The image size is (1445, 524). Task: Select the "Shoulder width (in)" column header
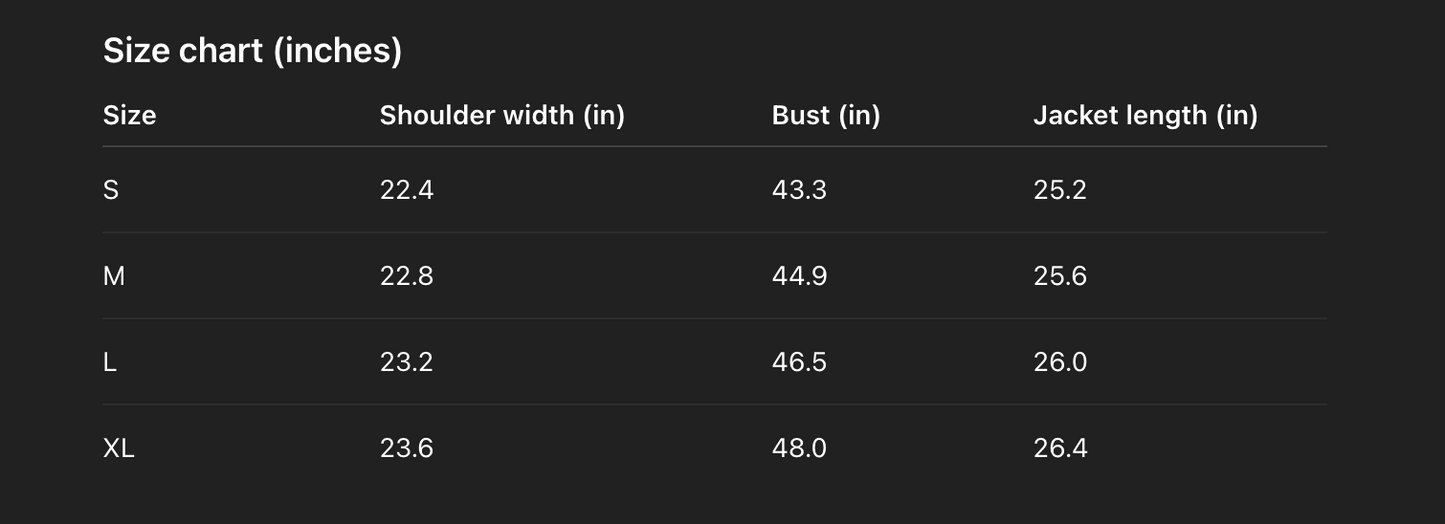[502, 115]
